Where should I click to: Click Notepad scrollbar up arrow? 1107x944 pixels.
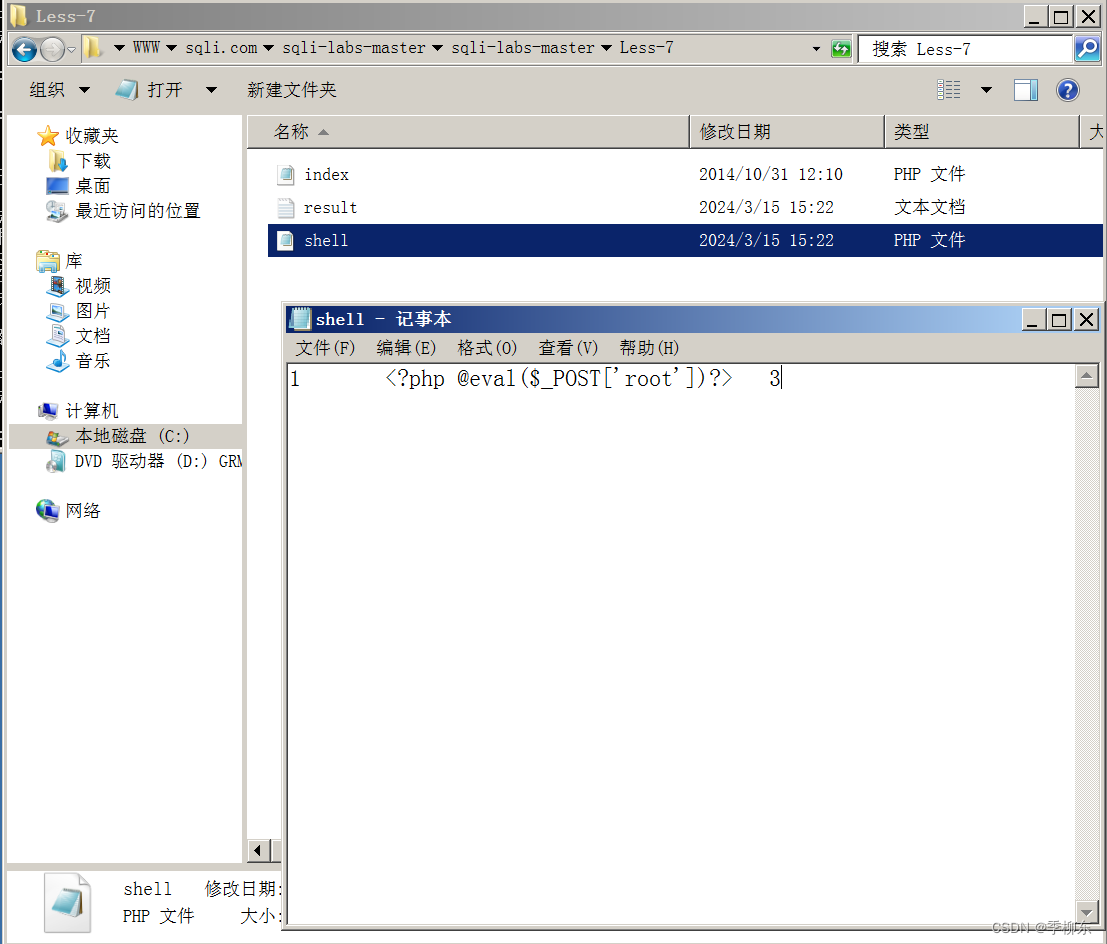pos(1087,376)
